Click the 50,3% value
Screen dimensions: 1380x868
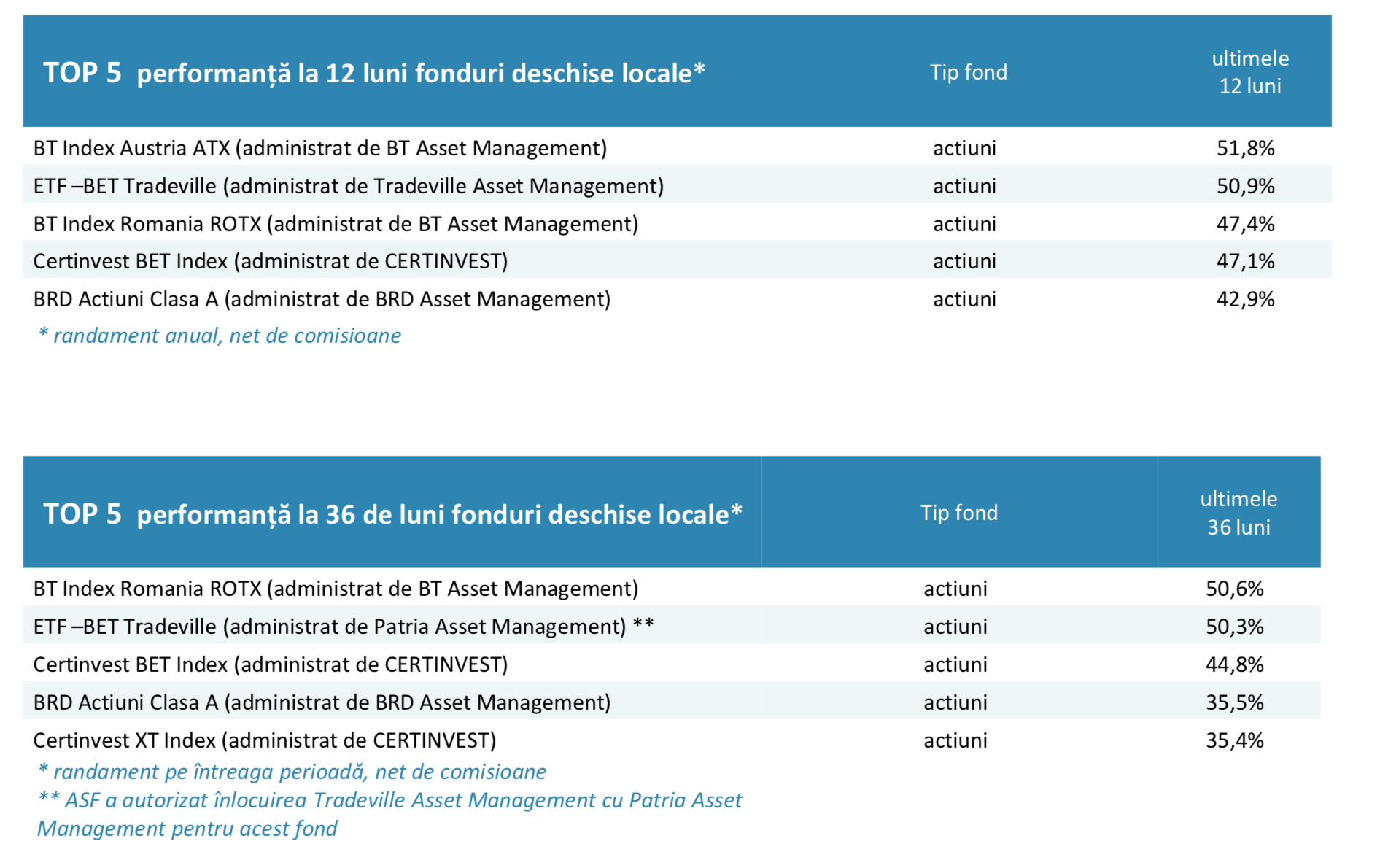pyautogui.click(x=1234, y=627)
